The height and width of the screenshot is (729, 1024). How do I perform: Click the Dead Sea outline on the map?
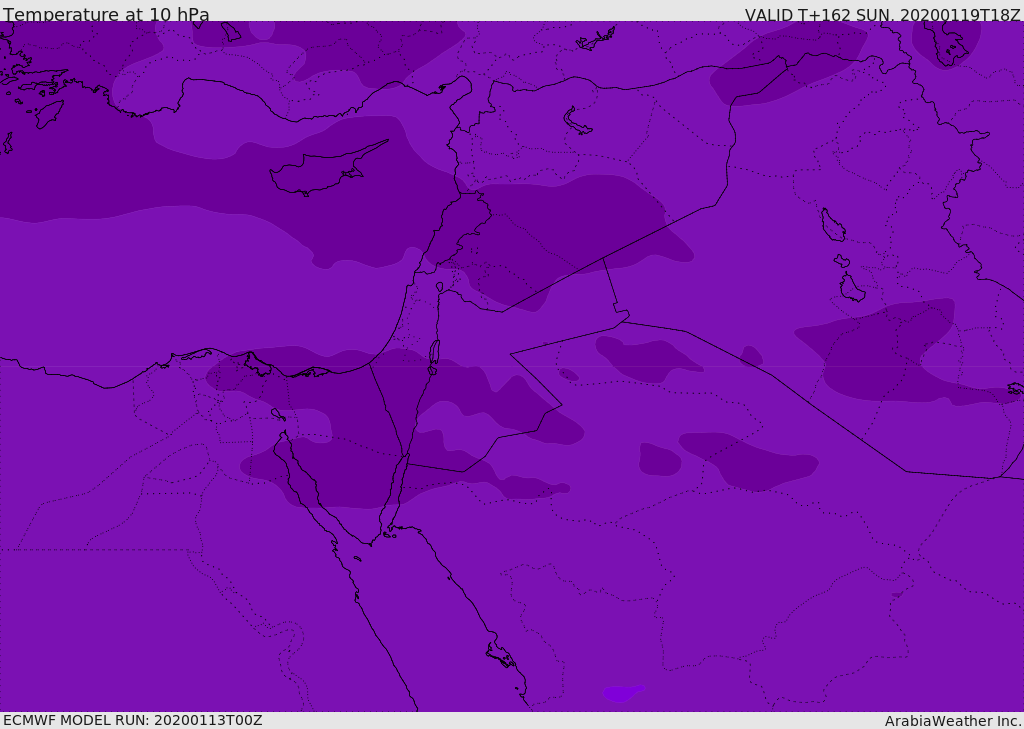click(x=434, y=357)
